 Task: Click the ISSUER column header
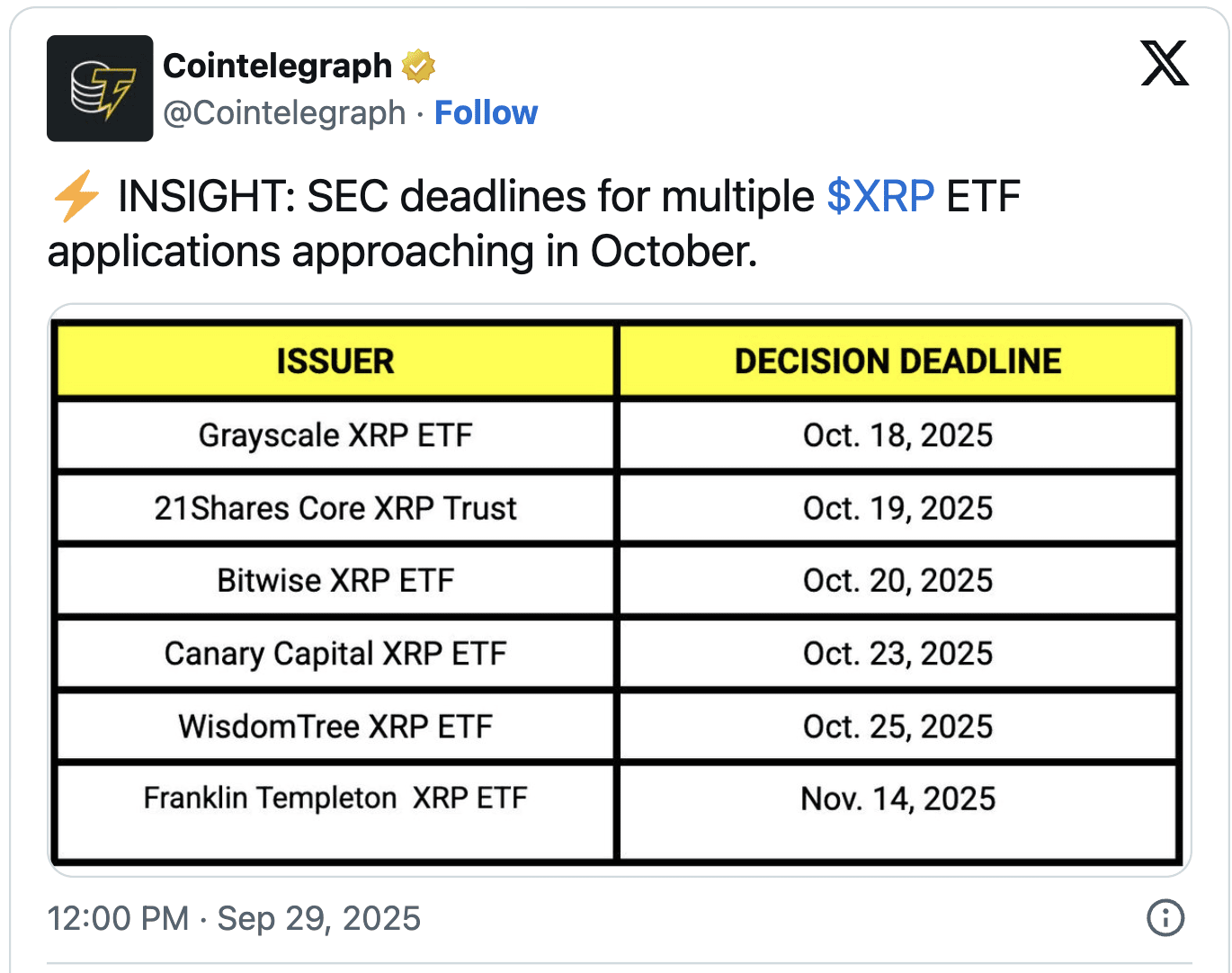[x=335, y=362]
